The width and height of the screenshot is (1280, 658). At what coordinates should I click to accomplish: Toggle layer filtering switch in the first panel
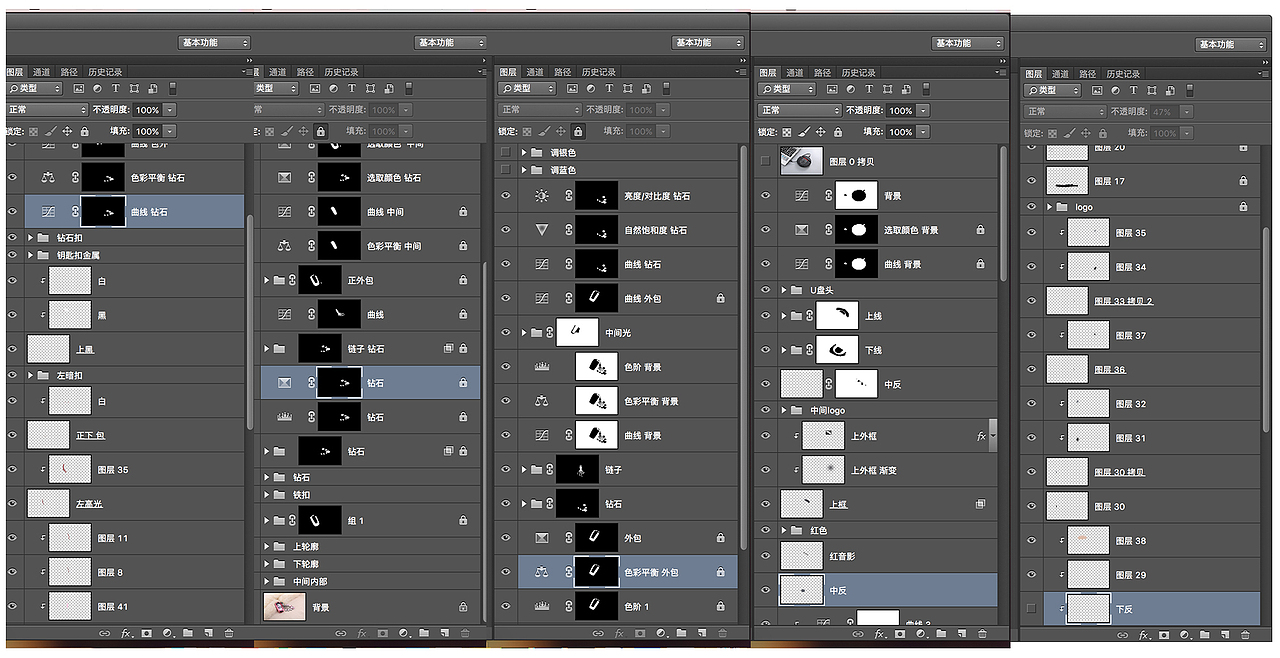pos(173,89)
